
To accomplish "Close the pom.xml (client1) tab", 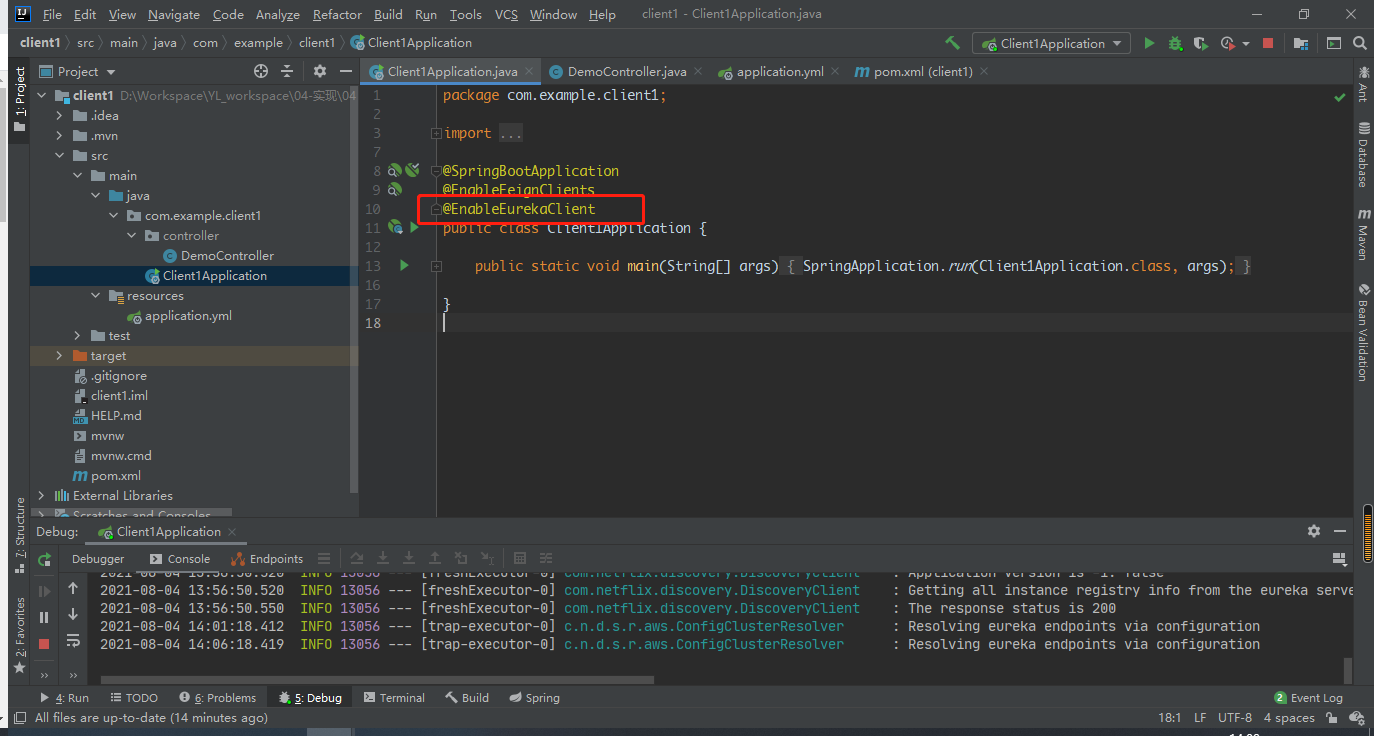I will 984,72.
